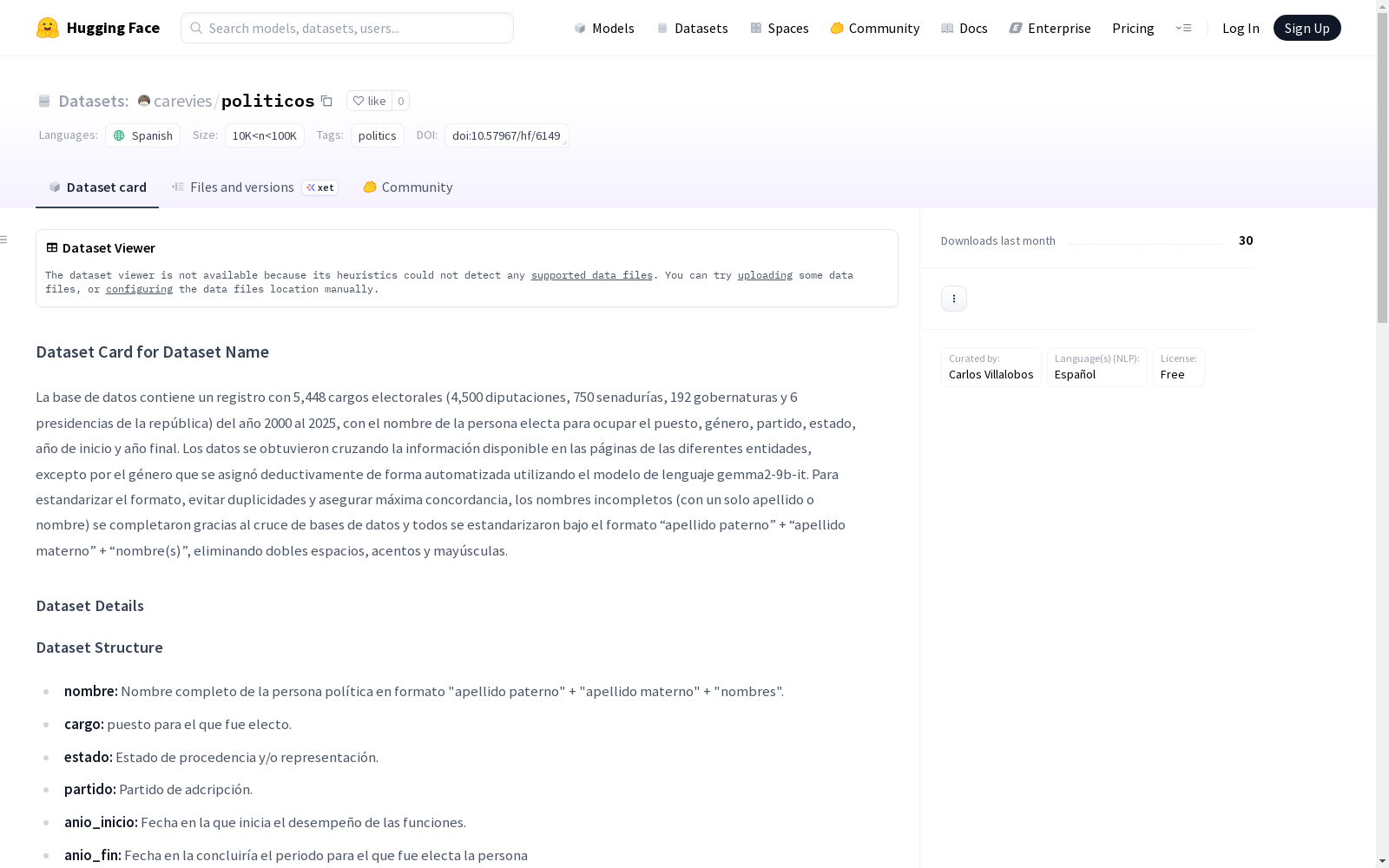Click the search magnifier icon
The width and height of the screenshot is (1389, 868).
[x=196, y=28]
